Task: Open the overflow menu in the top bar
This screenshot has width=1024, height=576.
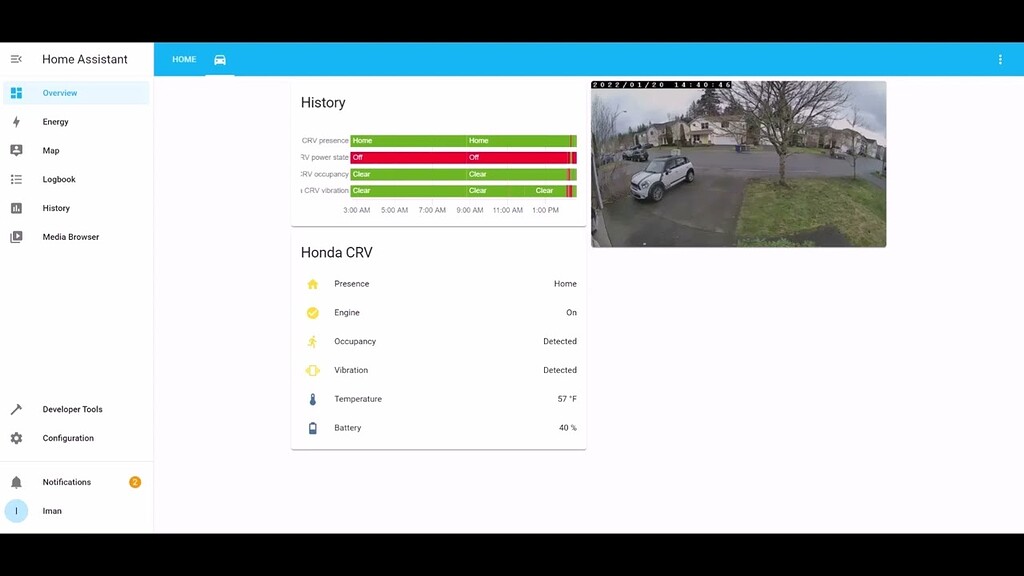Action: (999, 59)
